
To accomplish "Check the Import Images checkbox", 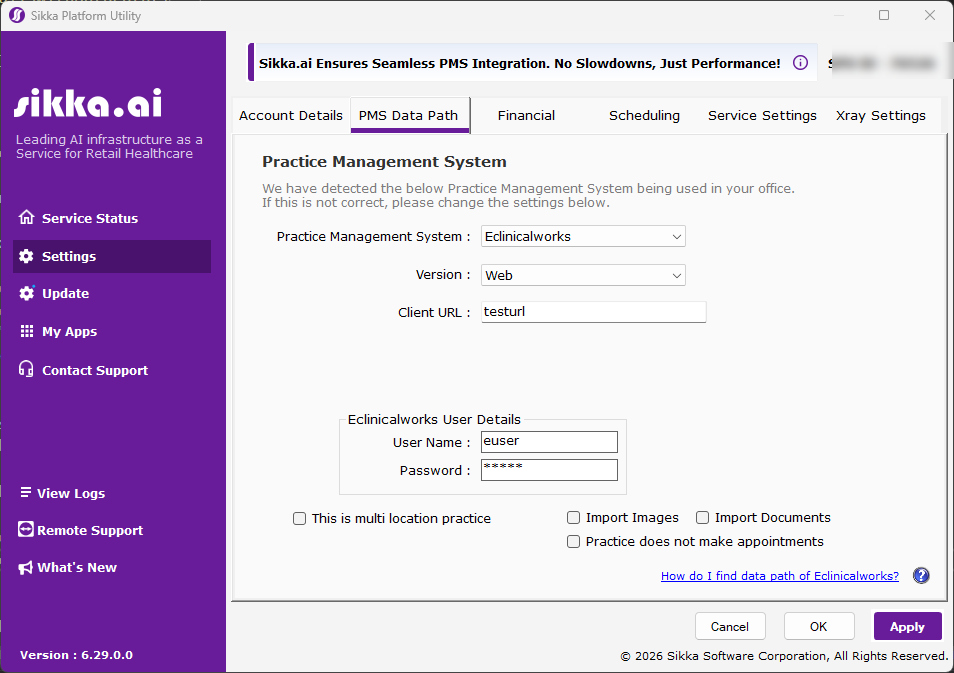I will click(573, 518).
